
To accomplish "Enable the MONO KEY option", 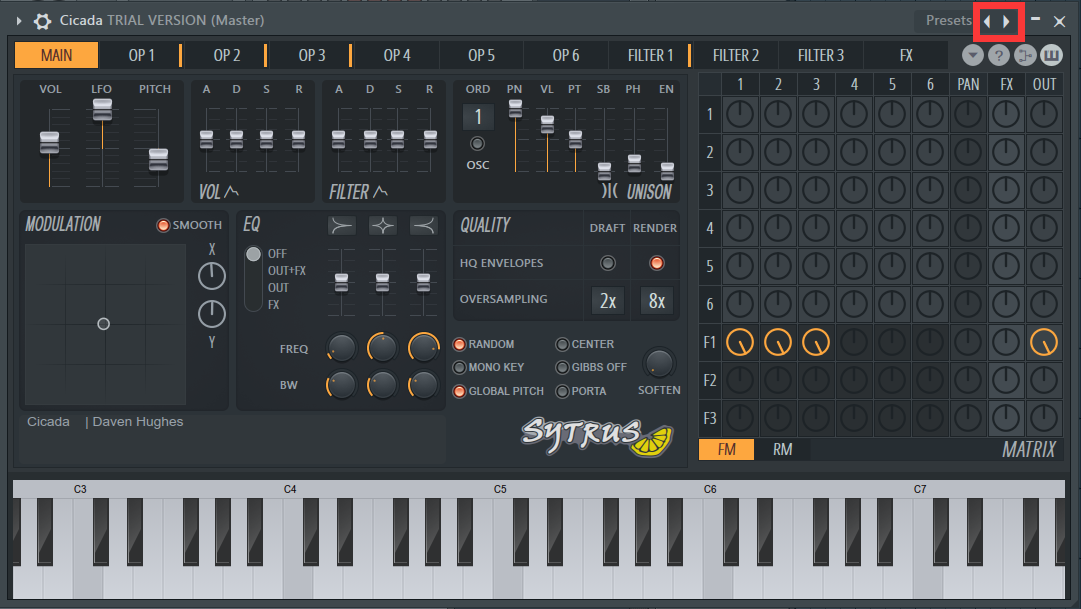I will 460,368.
